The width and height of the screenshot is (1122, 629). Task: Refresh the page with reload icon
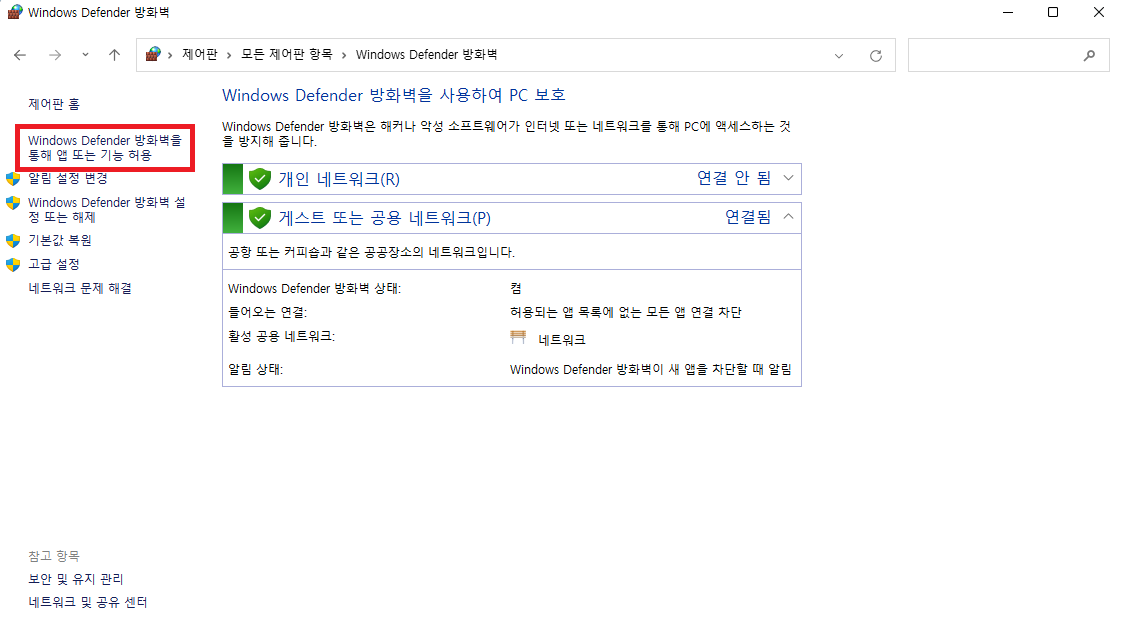pyautogui.click(x=876, y=56)
